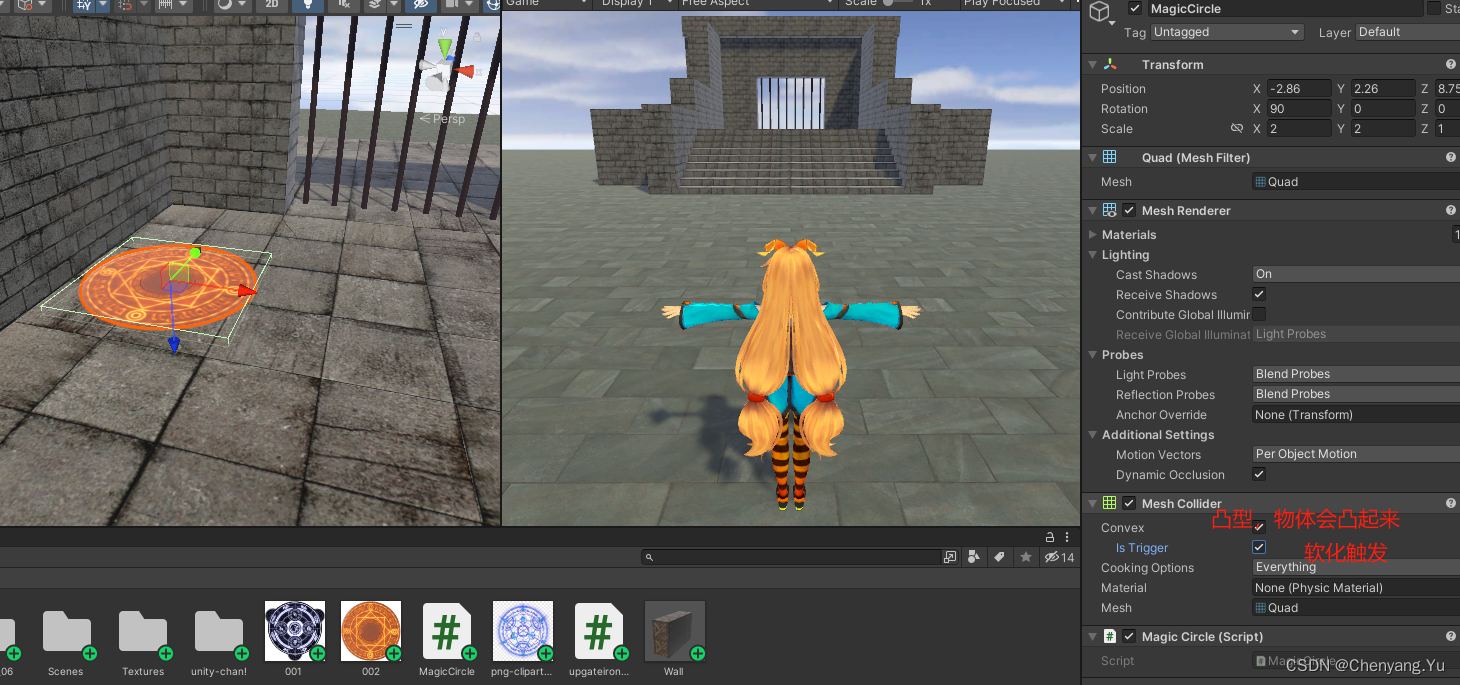
Task: Toggle Scene lighting bulb icon
Action: click(308, 4)
